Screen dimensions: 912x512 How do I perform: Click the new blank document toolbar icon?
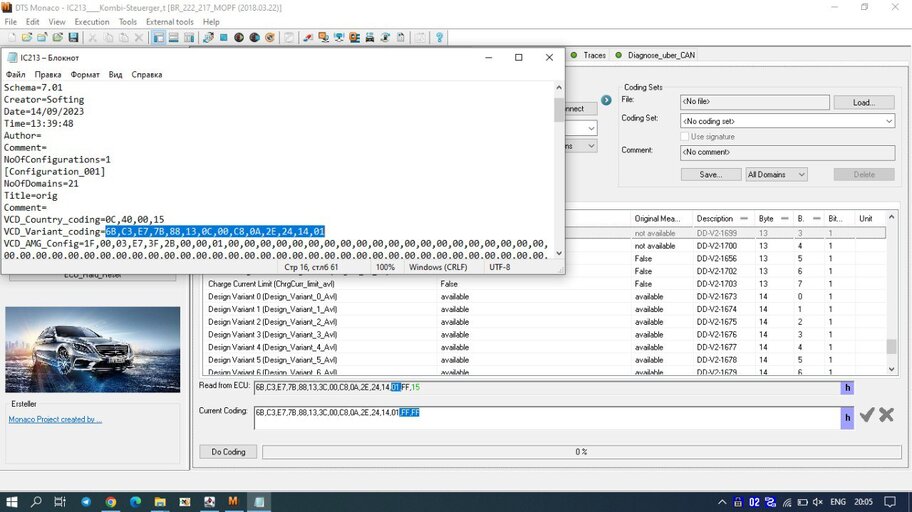pyautogui.click(x=11, y=38)
